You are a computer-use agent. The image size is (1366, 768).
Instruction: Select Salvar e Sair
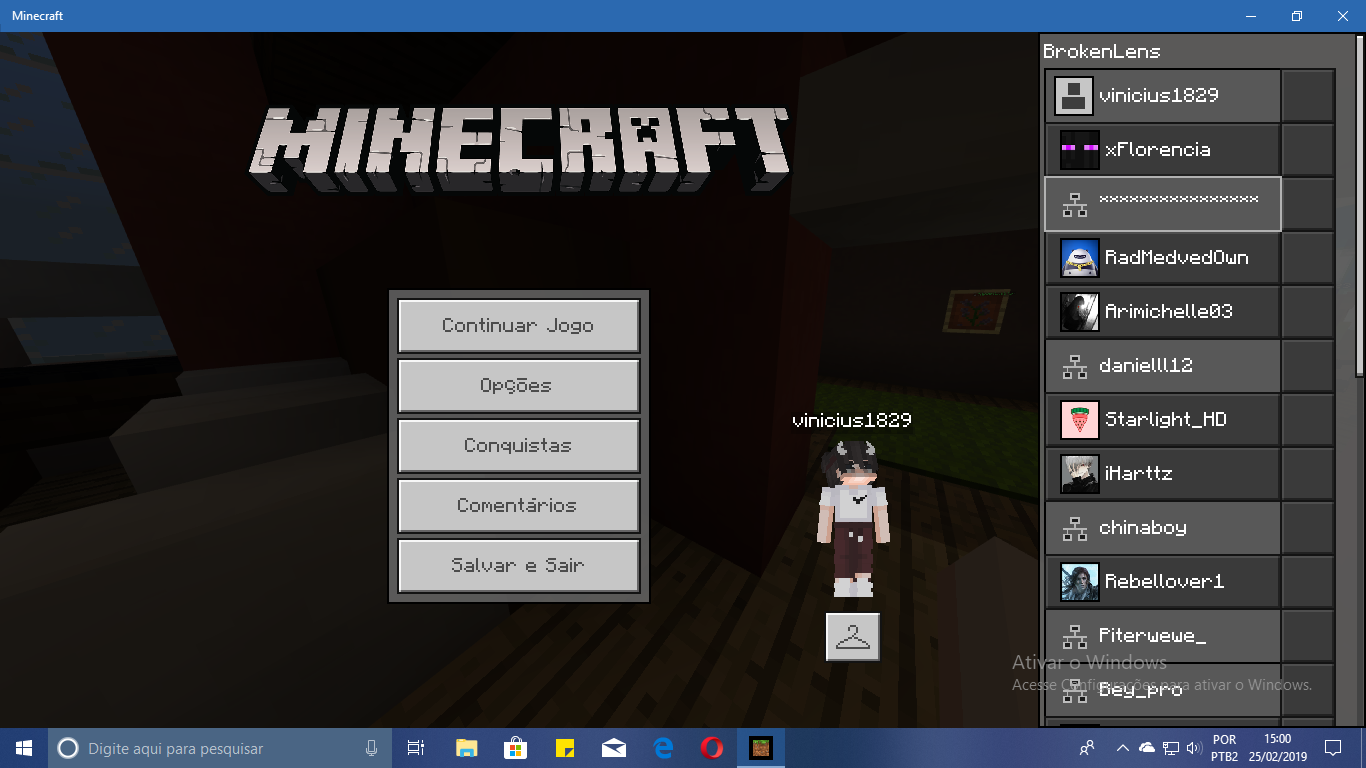518,566
